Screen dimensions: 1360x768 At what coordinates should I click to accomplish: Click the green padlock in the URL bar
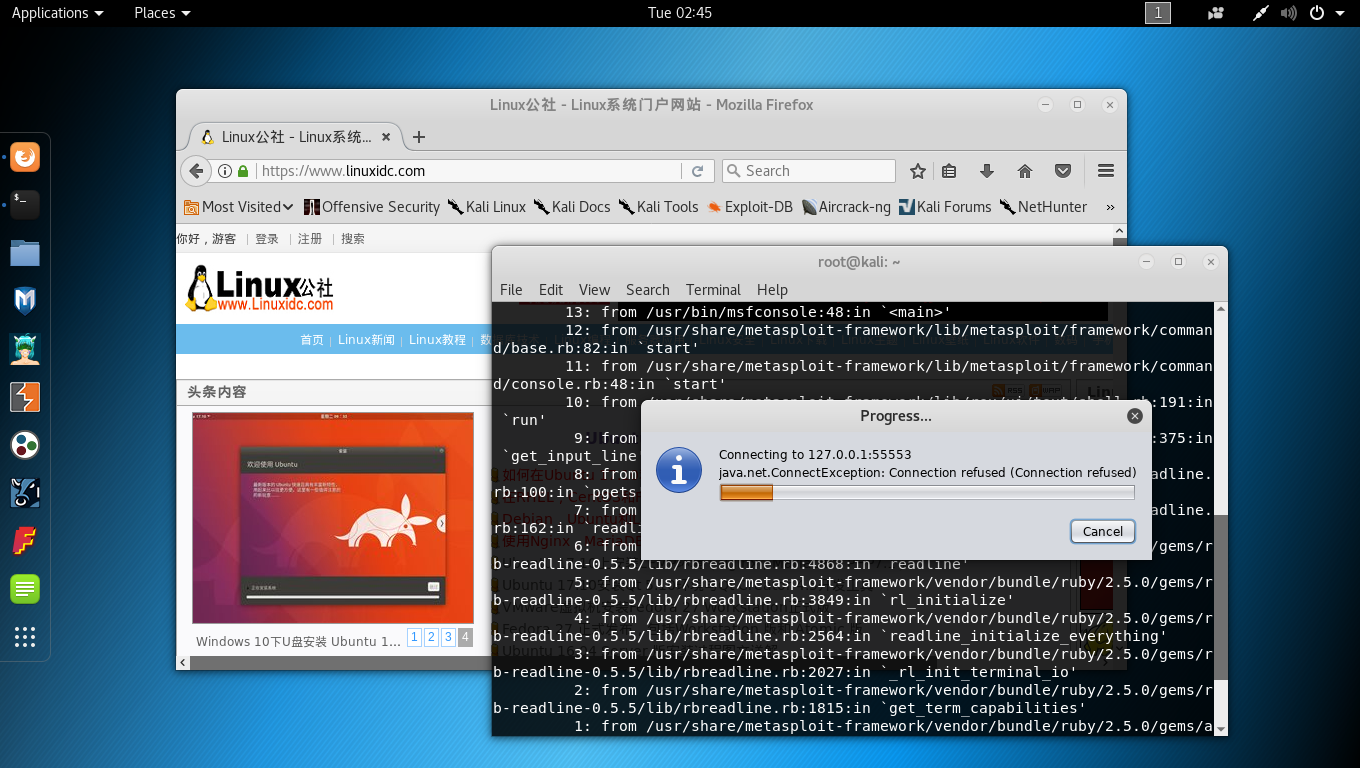pos(243,171)
